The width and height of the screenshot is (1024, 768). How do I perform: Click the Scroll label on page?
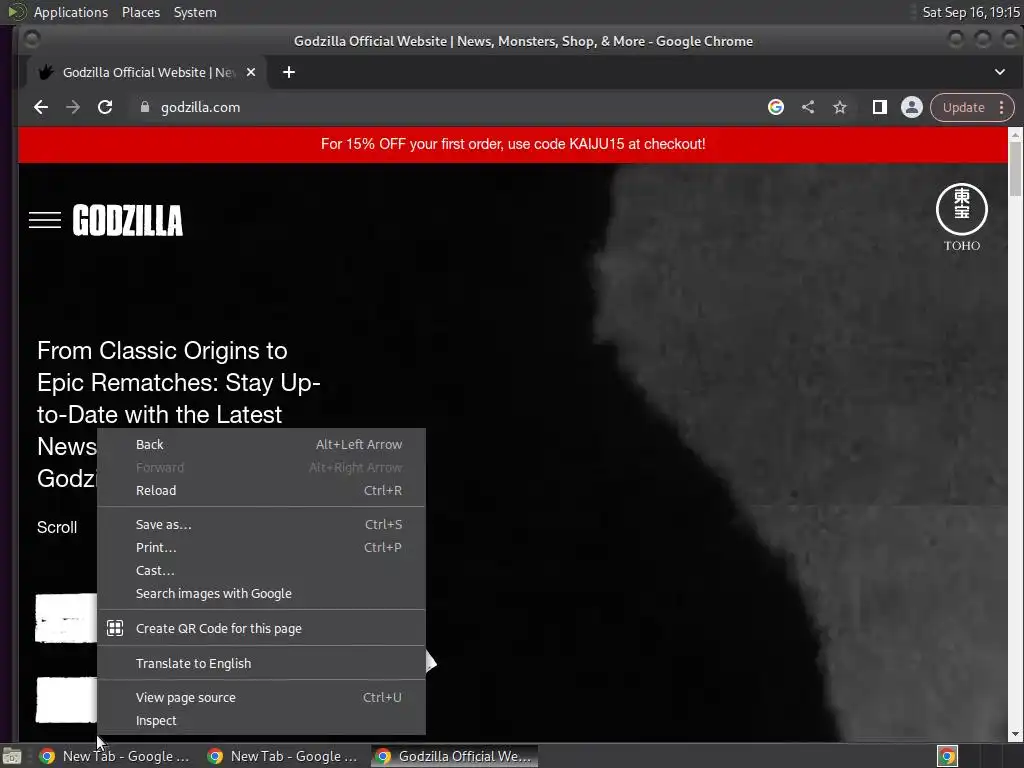[x=57, y=527]
